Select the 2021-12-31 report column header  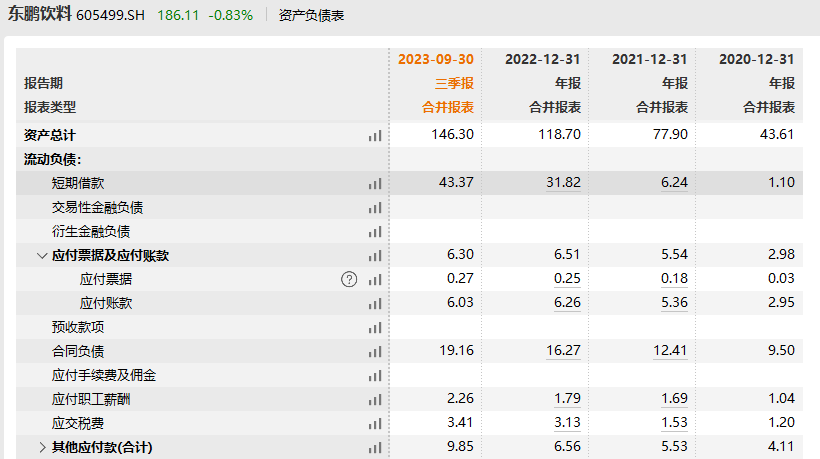(650, 59)
